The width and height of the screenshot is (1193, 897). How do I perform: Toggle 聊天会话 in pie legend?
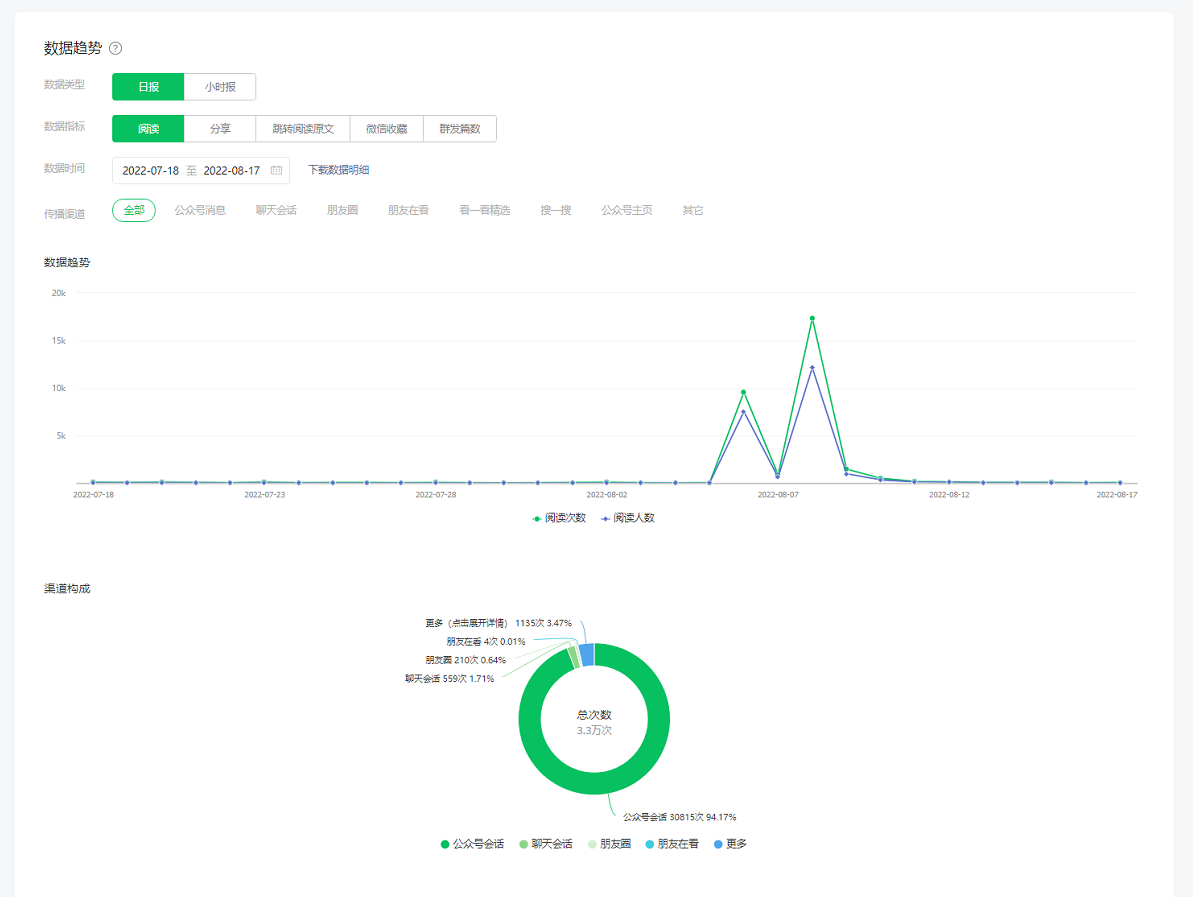coord(546,844)
